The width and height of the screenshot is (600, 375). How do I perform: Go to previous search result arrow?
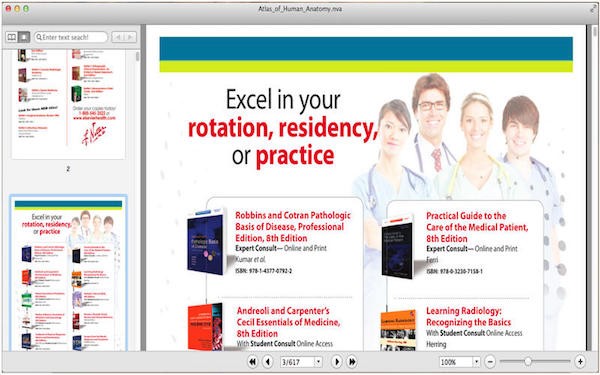pos(118,37)
